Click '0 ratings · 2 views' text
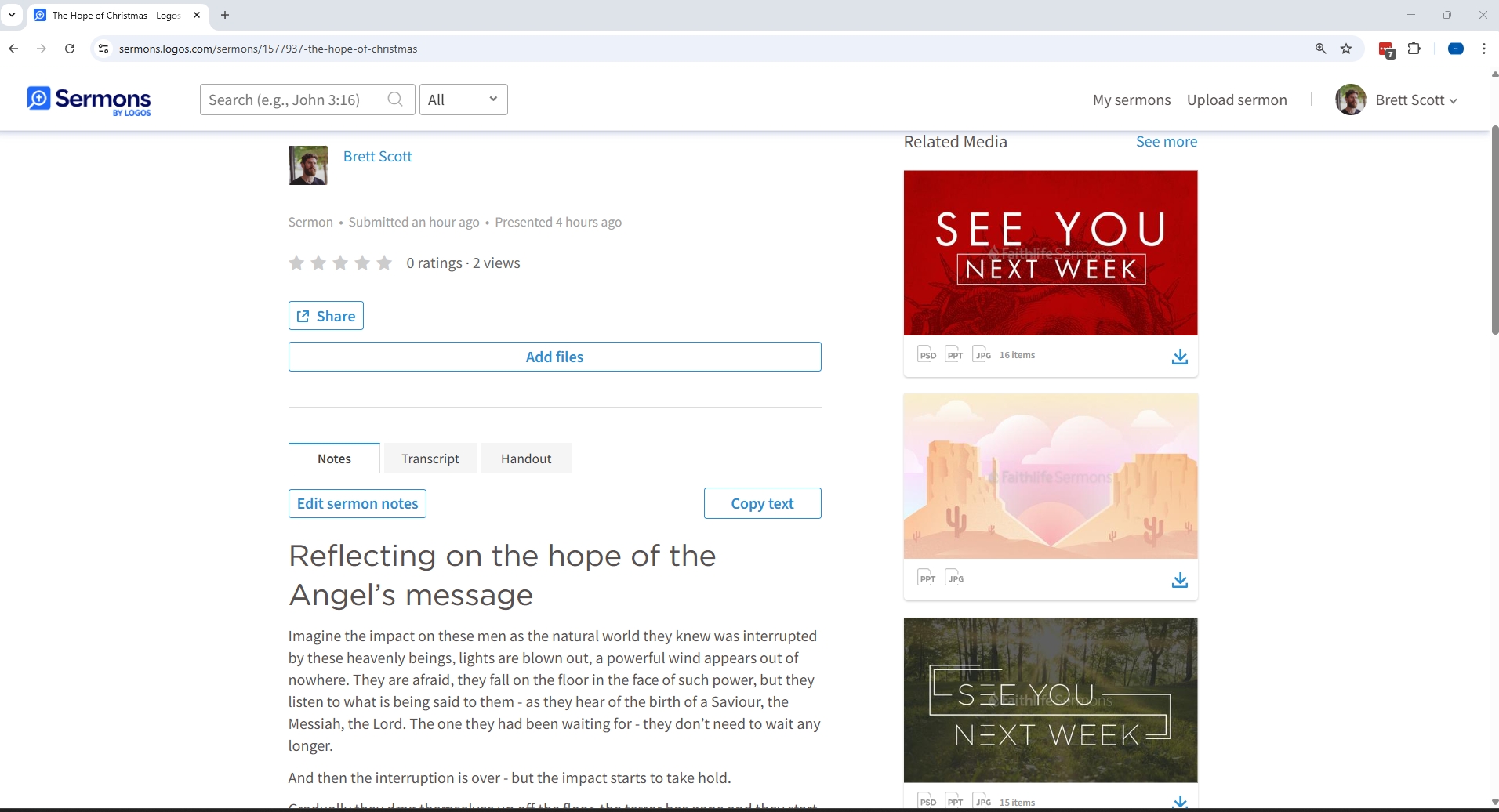The image size is (1499, 812). pos(463,263)
